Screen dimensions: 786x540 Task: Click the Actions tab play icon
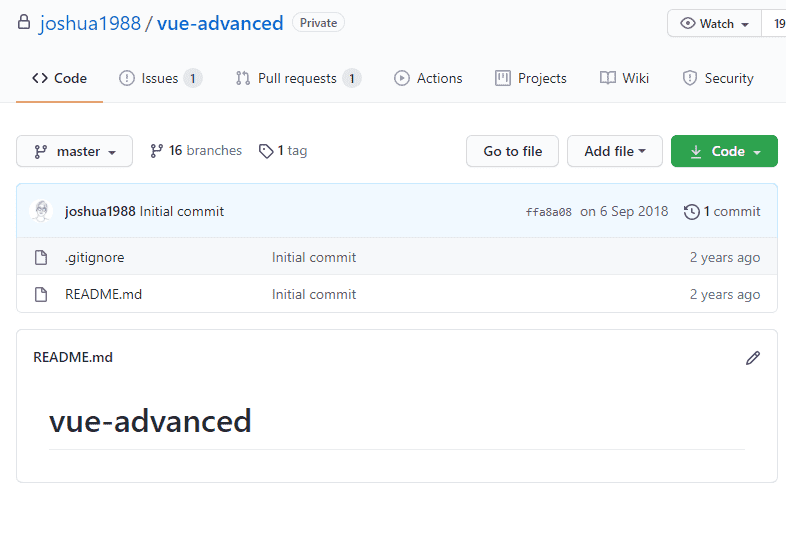[402, 78]
